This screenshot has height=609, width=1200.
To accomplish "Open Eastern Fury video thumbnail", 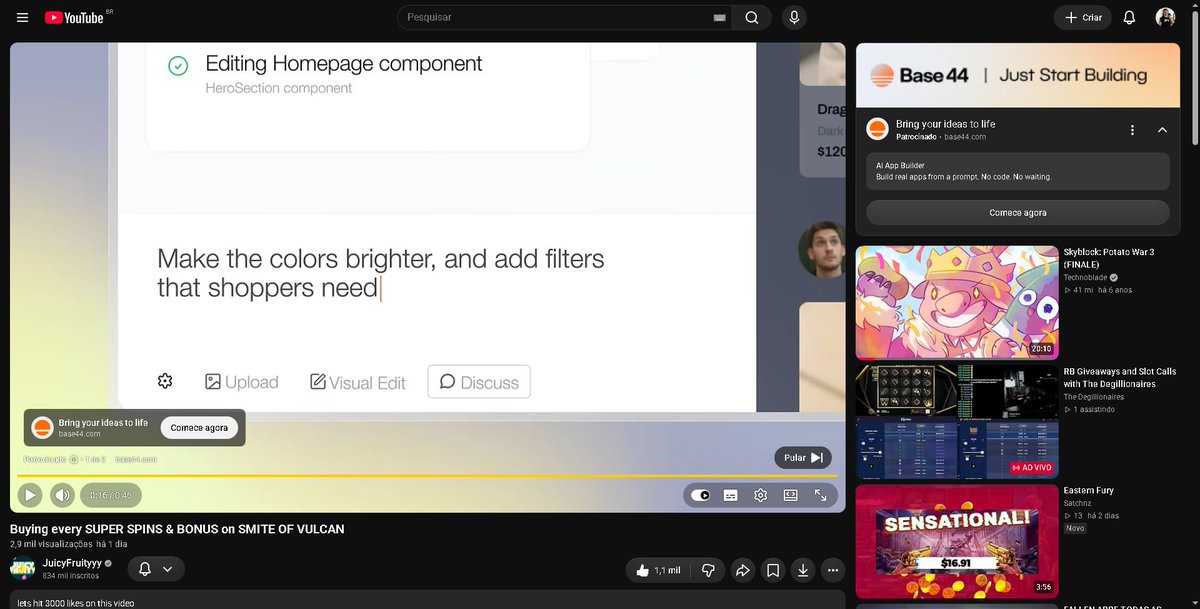I will [x=957, y=541].
